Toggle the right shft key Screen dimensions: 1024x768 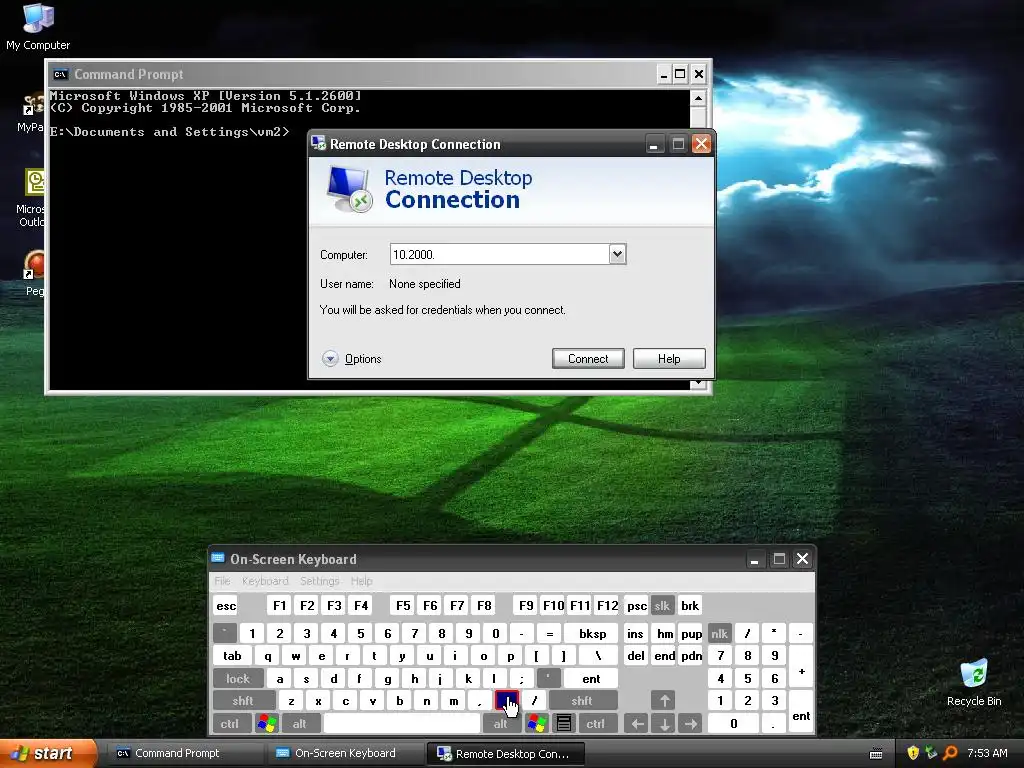(x=582, y=701)
